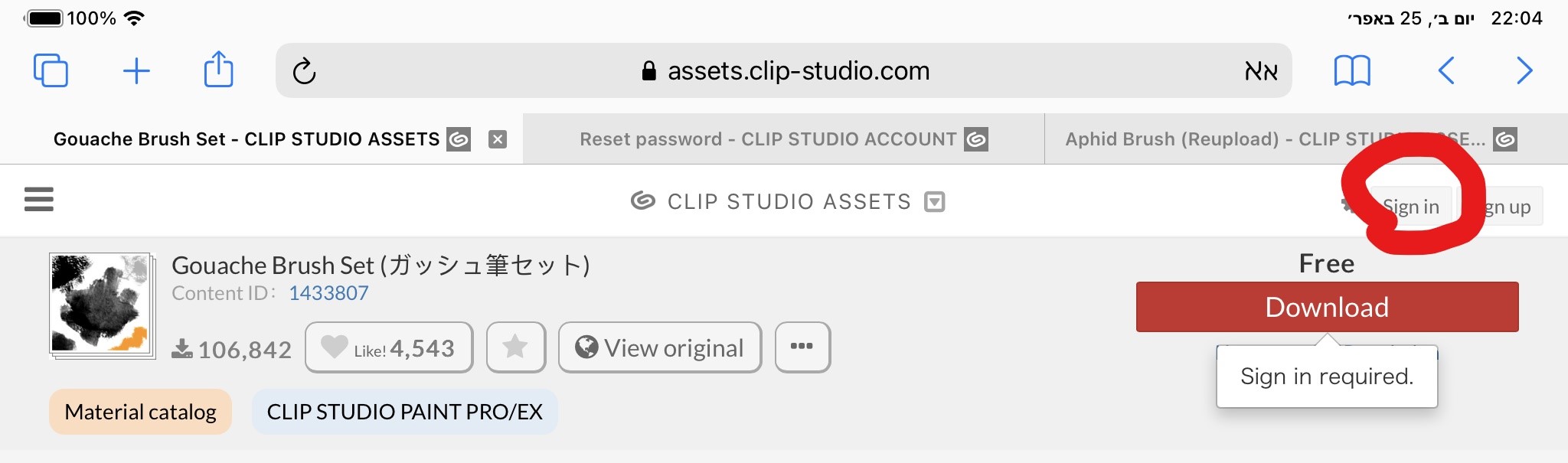
Task: Open a new tab with plus icon
Action: [x=136, y=70]
